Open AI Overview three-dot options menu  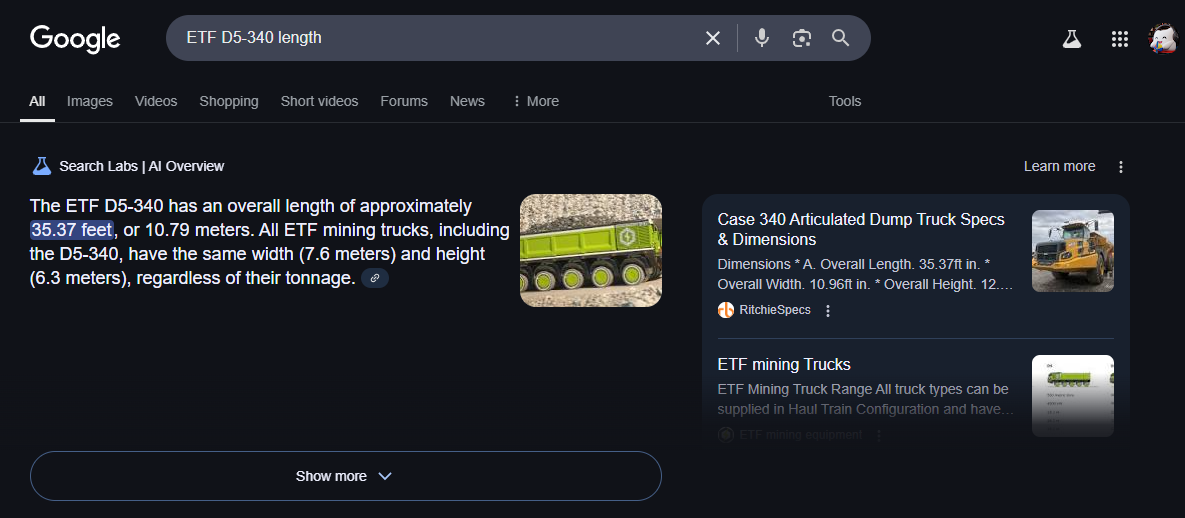(1121, 167)
